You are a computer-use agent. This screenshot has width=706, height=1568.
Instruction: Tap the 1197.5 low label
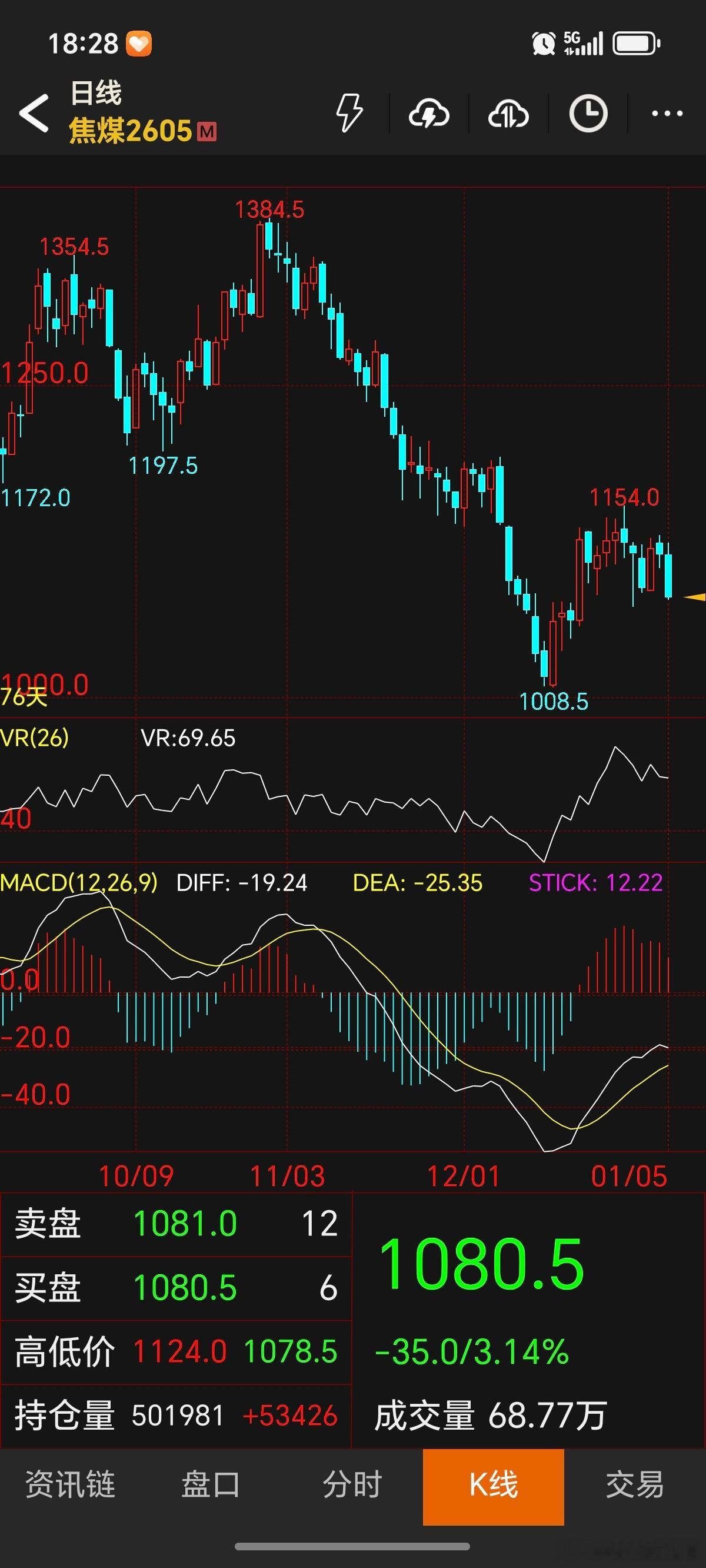(x=163, y=466)
